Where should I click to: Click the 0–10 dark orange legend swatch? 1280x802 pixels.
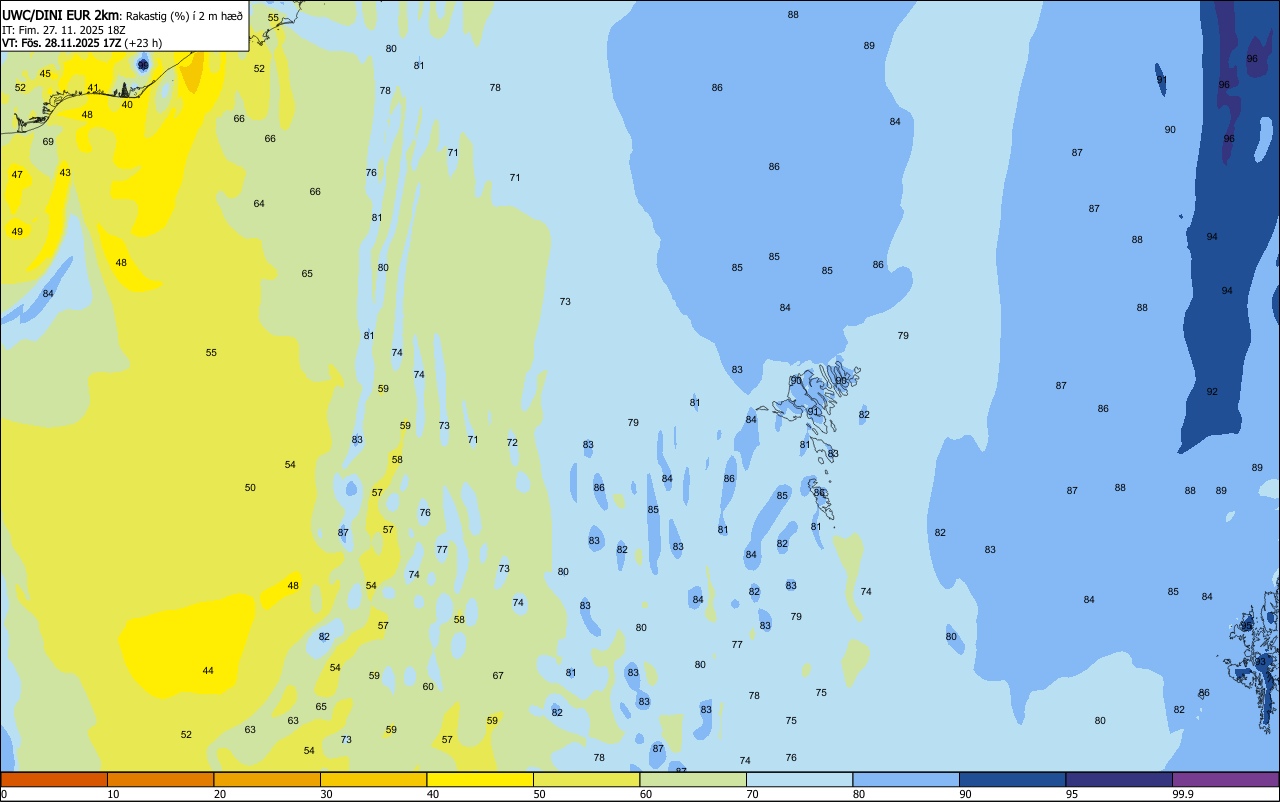click(x=54, y=779)
